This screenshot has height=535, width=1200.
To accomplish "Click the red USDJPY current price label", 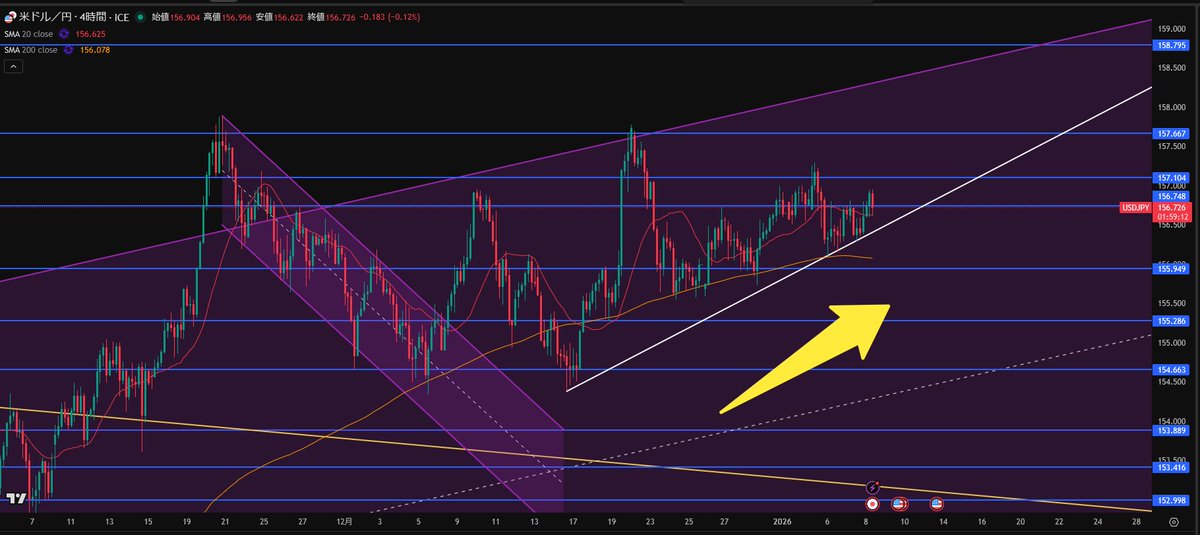I will tap(1155, 207).
